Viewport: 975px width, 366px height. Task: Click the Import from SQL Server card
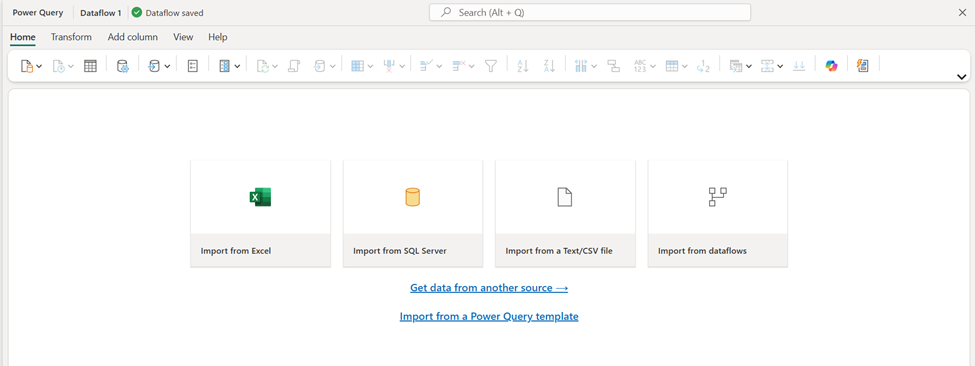[413, 214]
